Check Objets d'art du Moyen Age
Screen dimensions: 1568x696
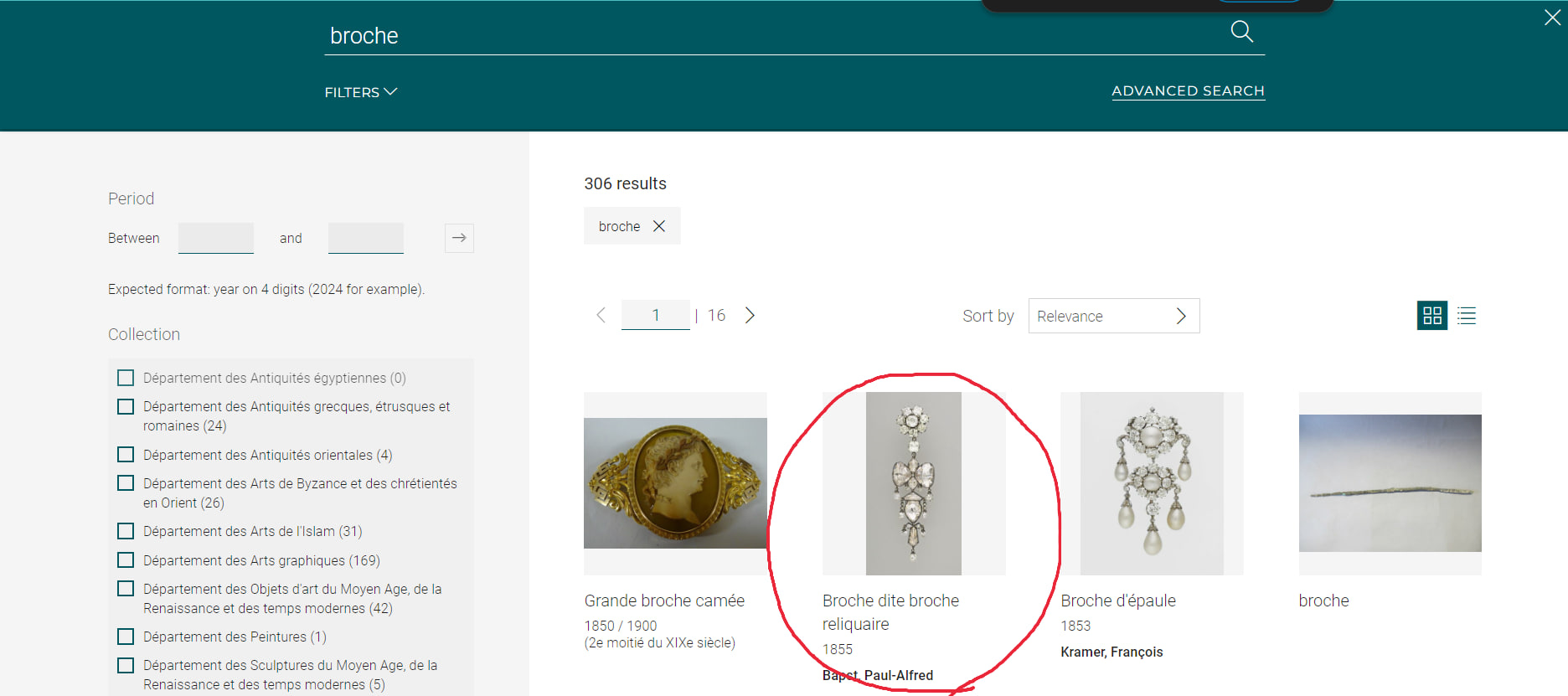tap(126, 589)
